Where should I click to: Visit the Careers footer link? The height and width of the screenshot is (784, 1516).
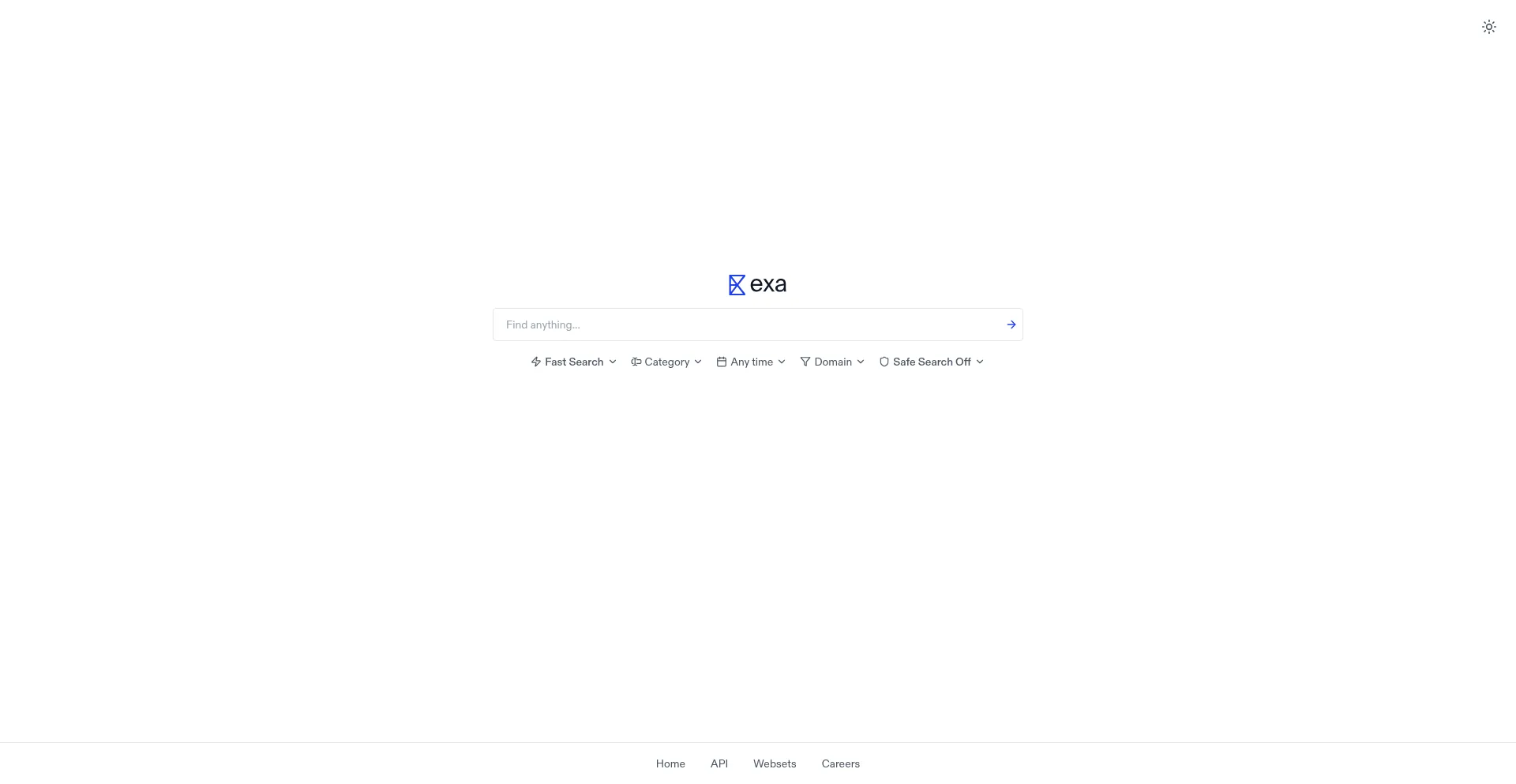(841, 763)
